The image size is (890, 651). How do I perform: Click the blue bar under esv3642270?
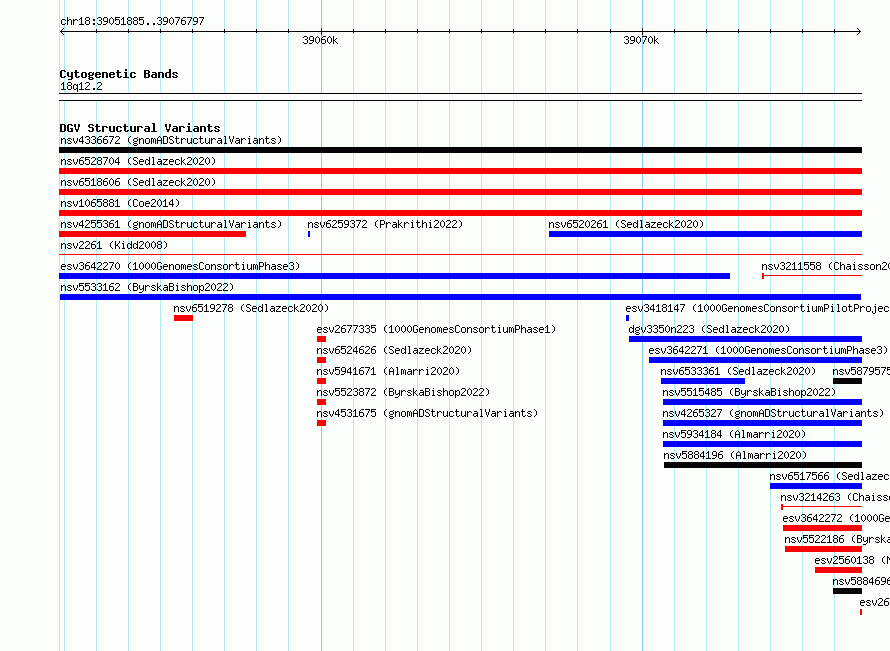(394, 276)
